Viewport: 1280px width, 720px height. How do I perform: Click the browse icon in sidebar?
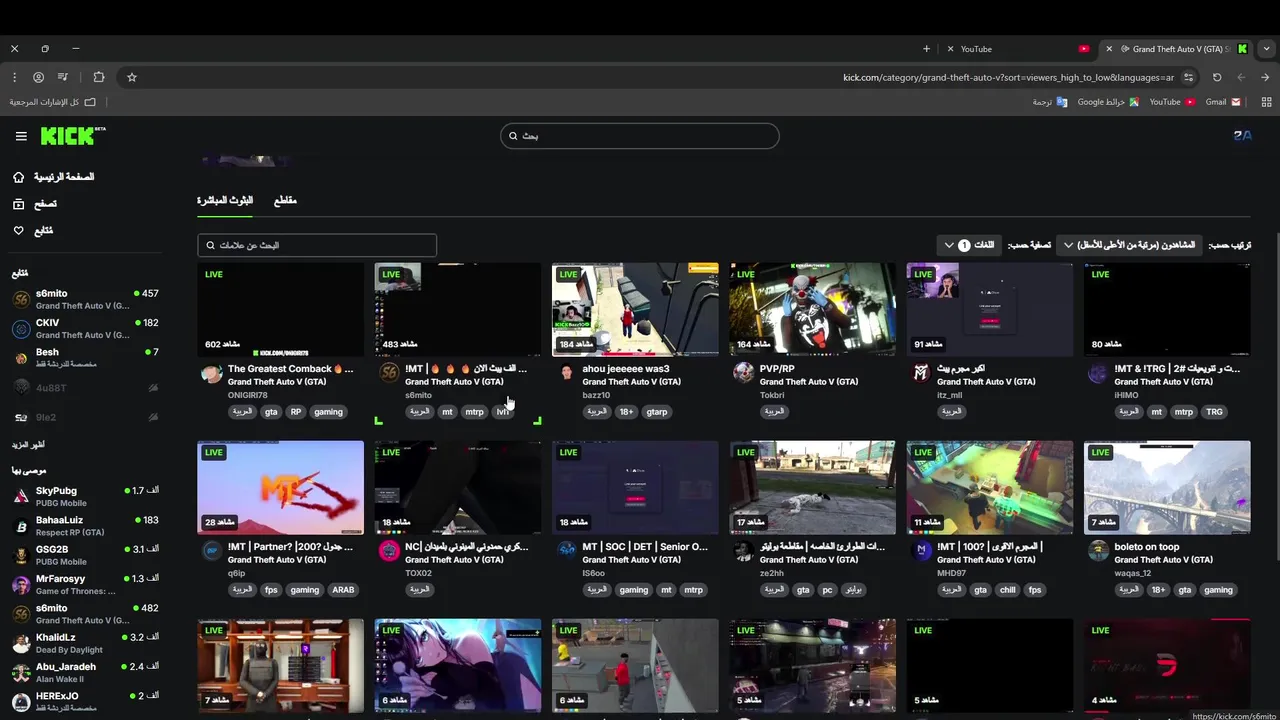[18, 204]
